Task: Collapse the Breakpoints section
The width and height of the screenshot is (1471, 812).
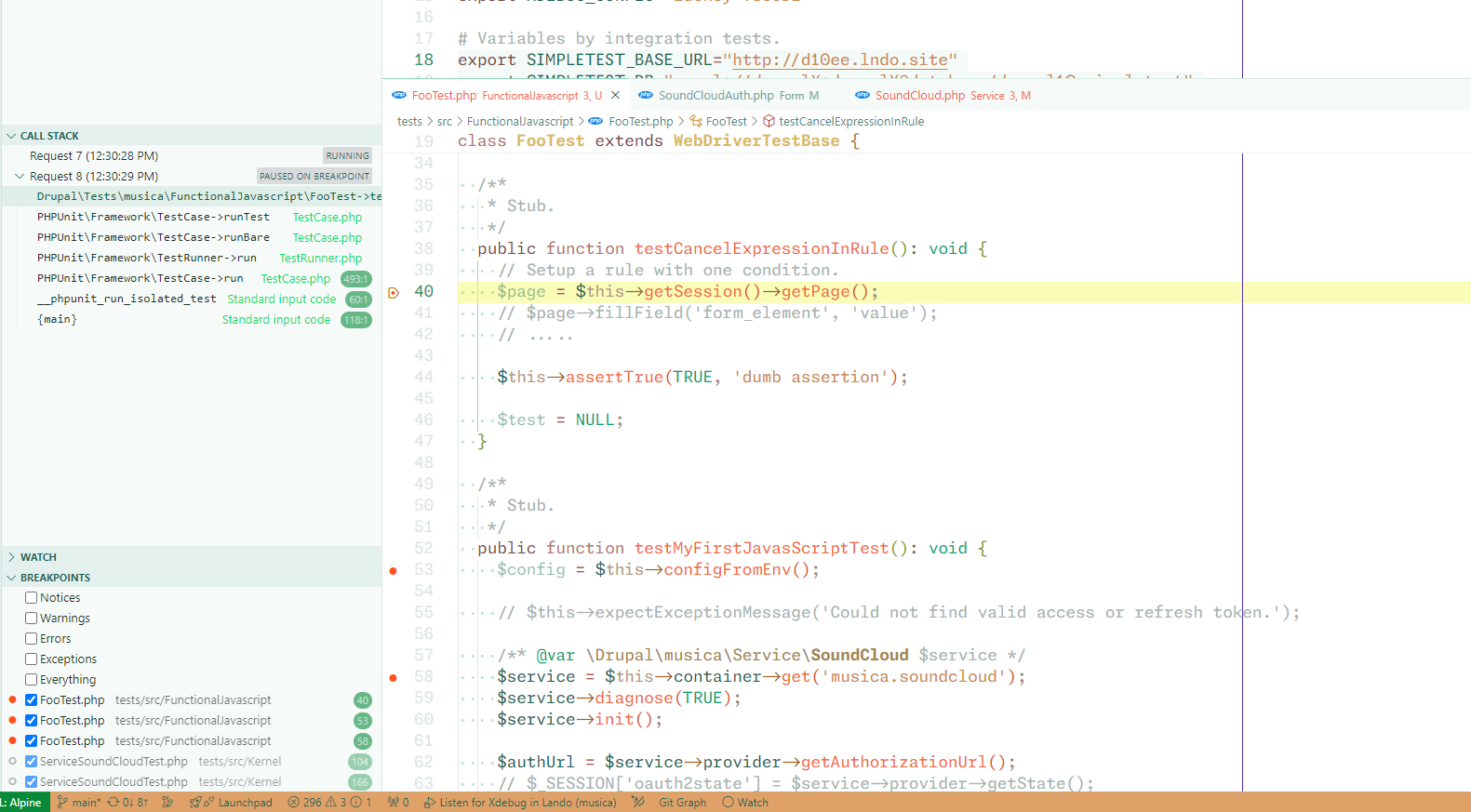Action: 11,578
